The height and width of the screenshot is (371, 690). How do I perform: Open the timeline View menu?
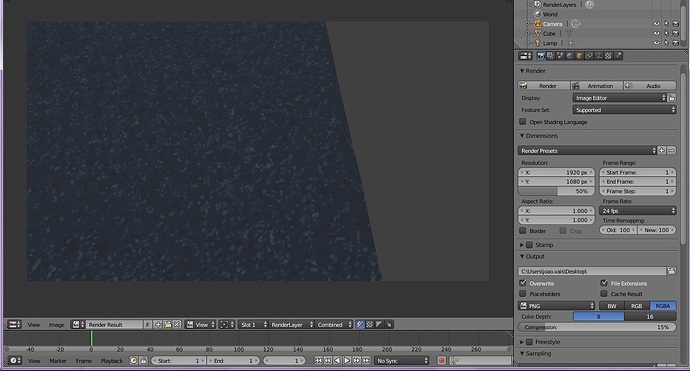pyautogui.click(x=34, y=361)
